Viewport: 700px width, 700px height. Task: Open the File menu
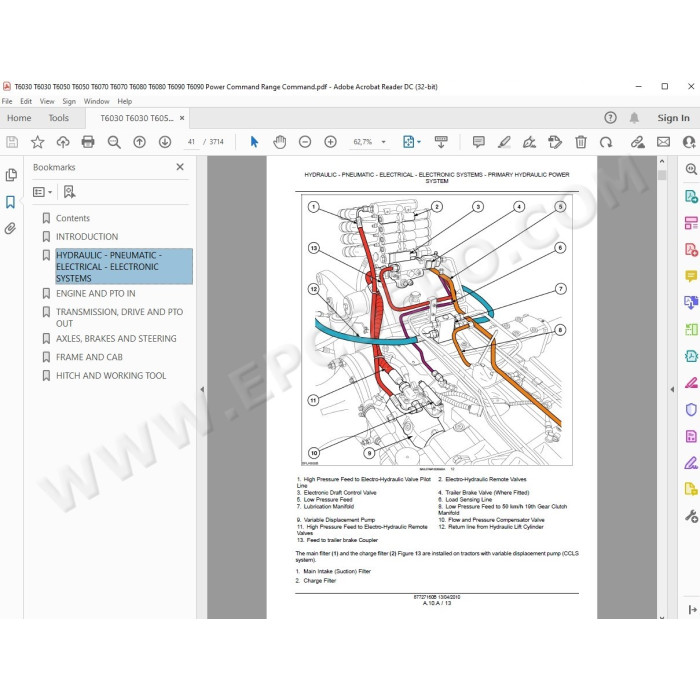point(7,101)
